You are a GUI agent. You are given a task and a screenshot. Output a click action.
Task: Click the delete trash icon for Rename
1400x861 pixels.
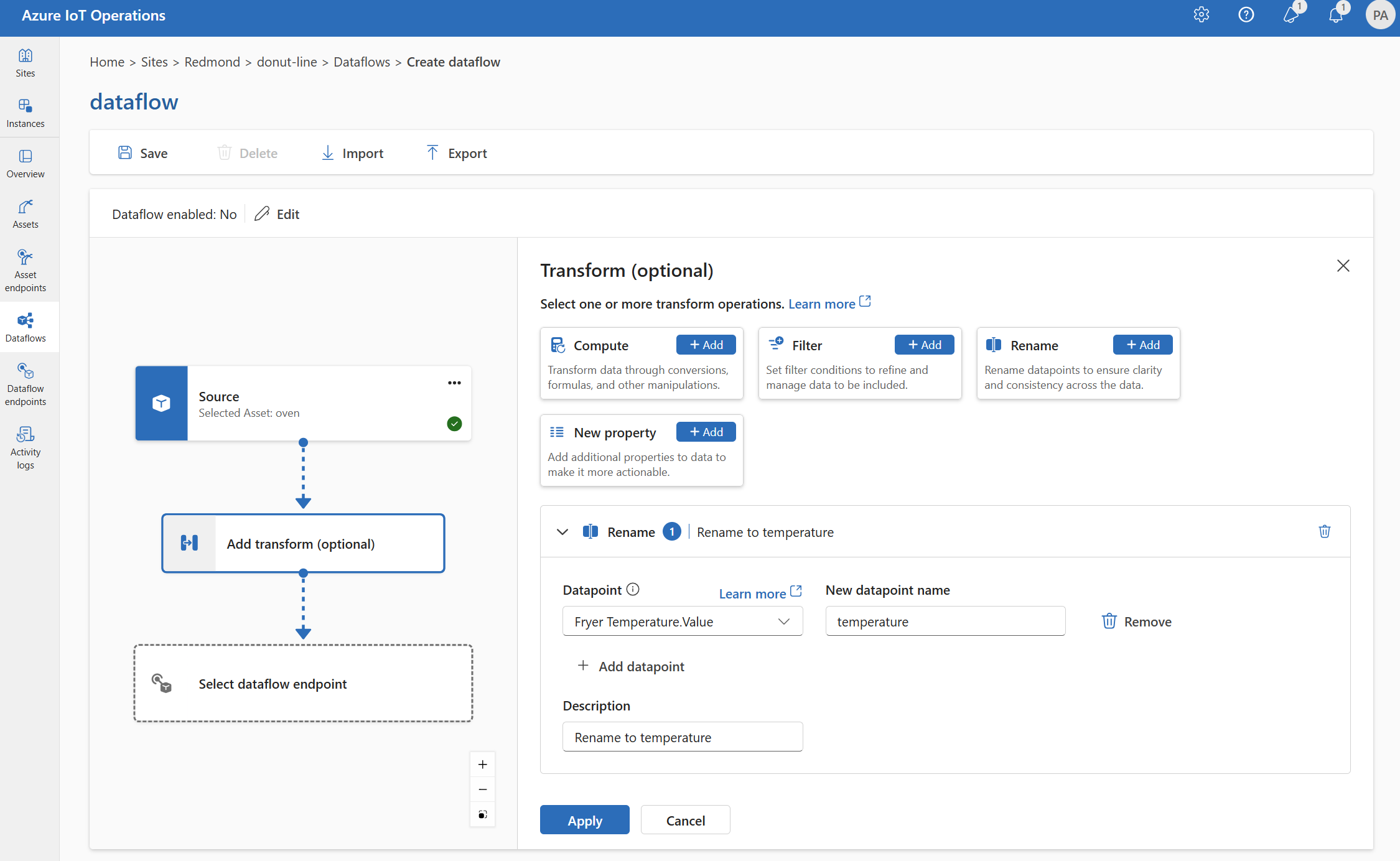pos(1324,532)
